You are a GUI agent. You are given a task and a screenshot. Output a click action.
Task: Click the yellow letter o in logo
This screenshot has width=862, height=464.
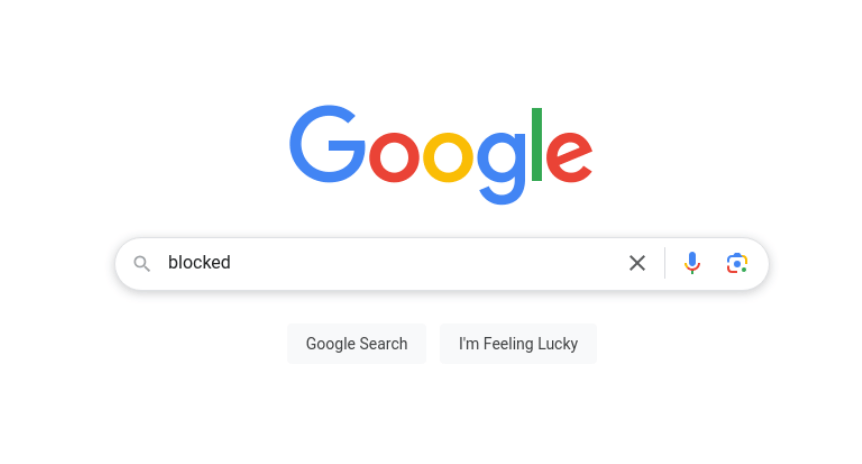(x=448, y=157)
